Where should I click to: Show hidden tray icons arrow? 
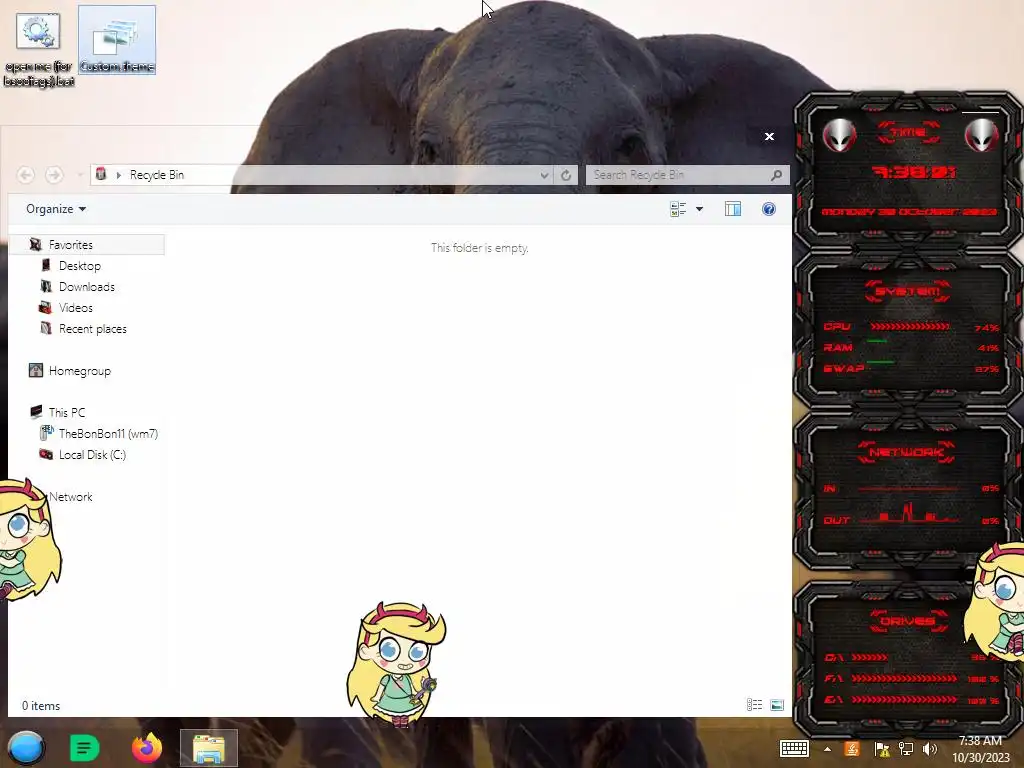(x=827, y=749)
